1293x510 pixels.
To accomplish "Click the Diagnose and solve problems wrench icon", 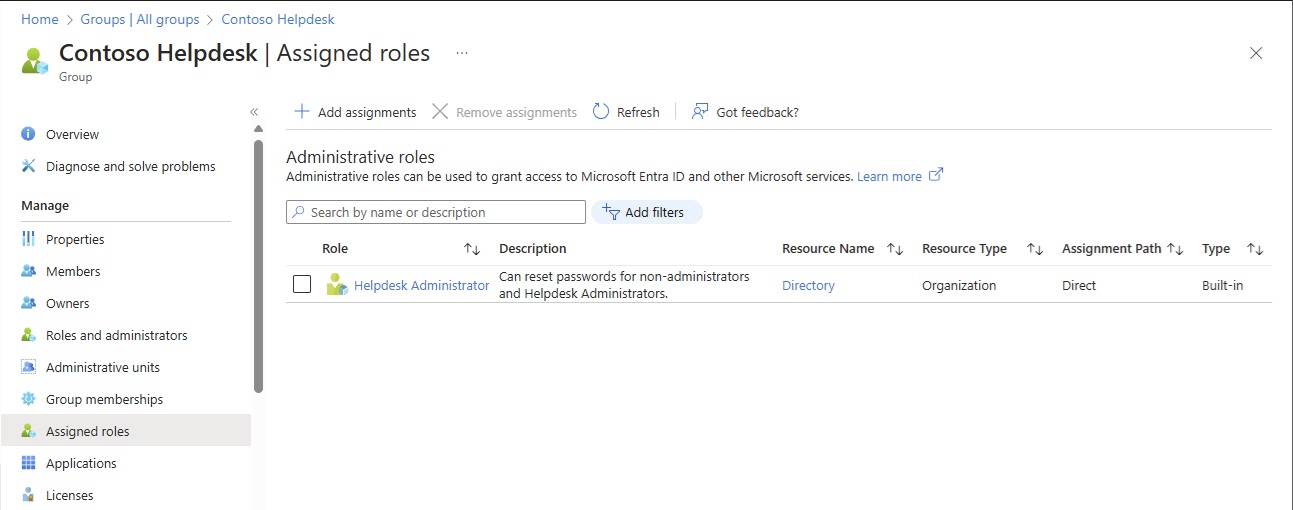I will (x=28, y=166).
